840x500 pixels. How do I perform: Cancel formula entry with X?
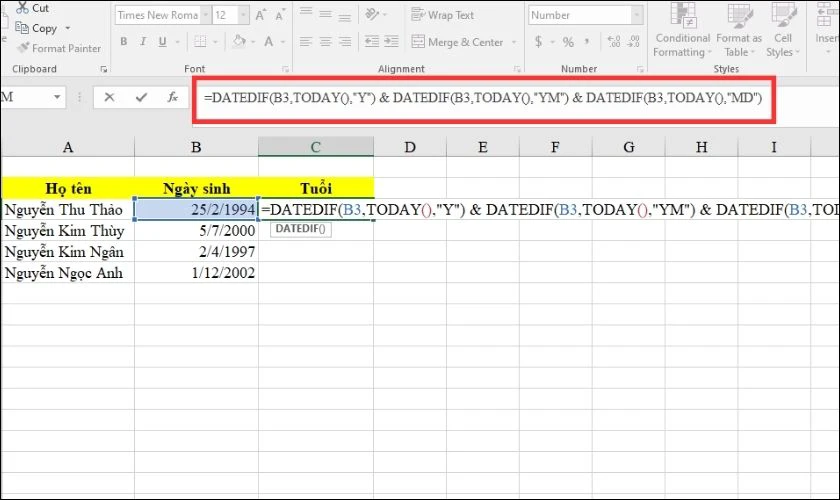(x=109, y=97)
